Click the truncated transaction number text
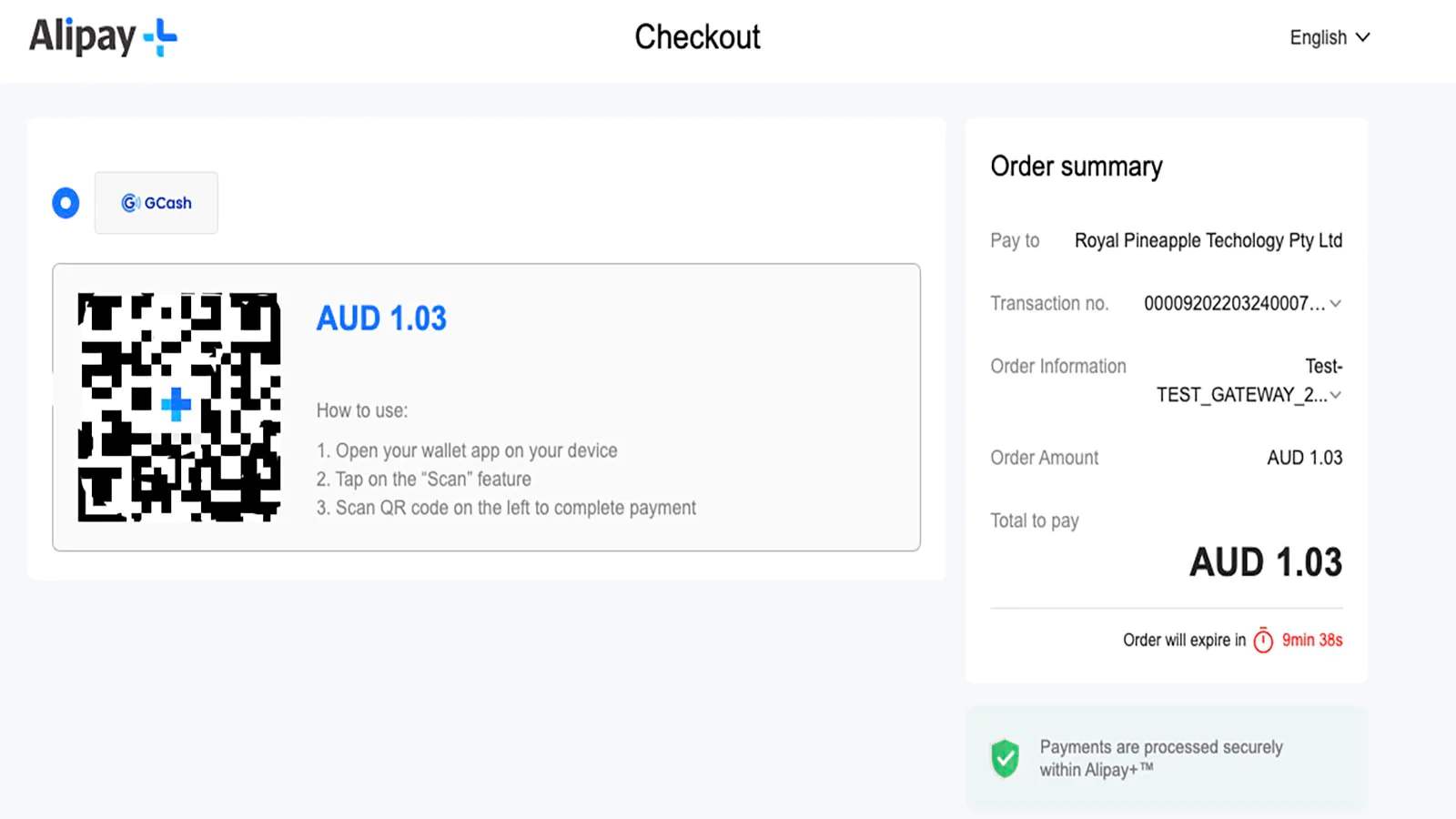The height and width of the screenshot is (819, 1456). click(x=1234, y=304)
